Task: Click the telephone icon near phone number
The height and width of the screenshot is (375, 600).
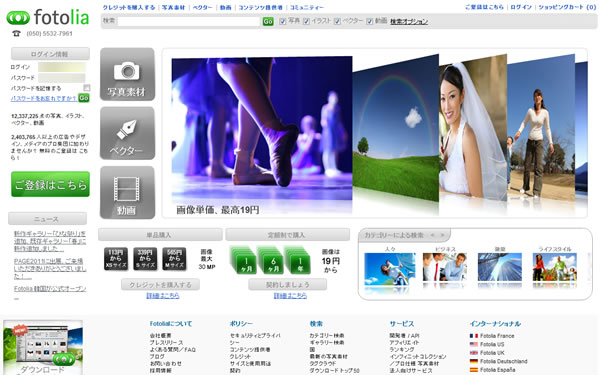Action: click(x=16, y=33)
